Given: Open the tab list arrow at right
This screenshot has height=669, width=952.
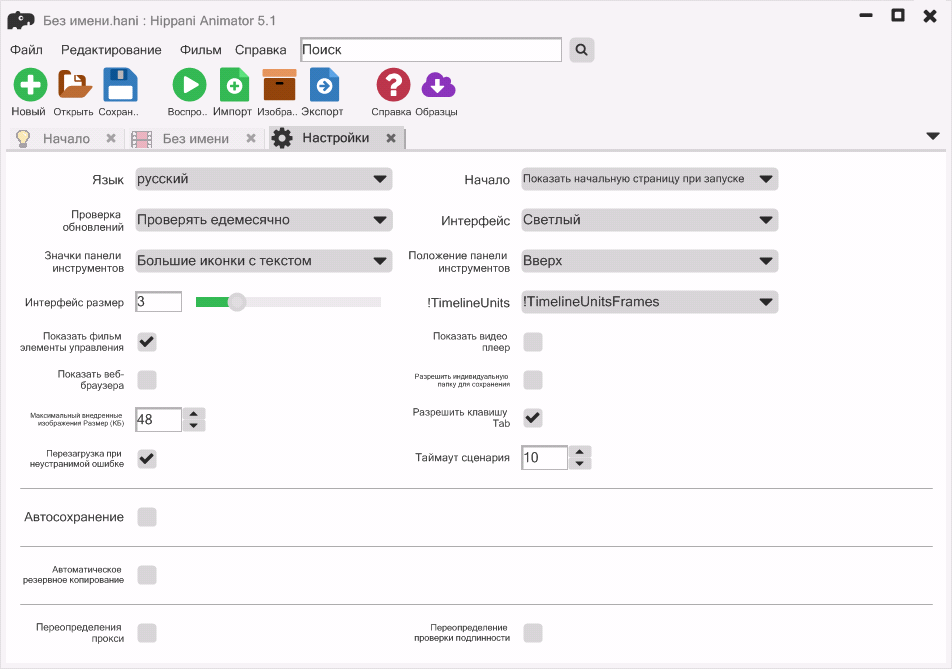Looking at the screenshot, I should (933, 136).
